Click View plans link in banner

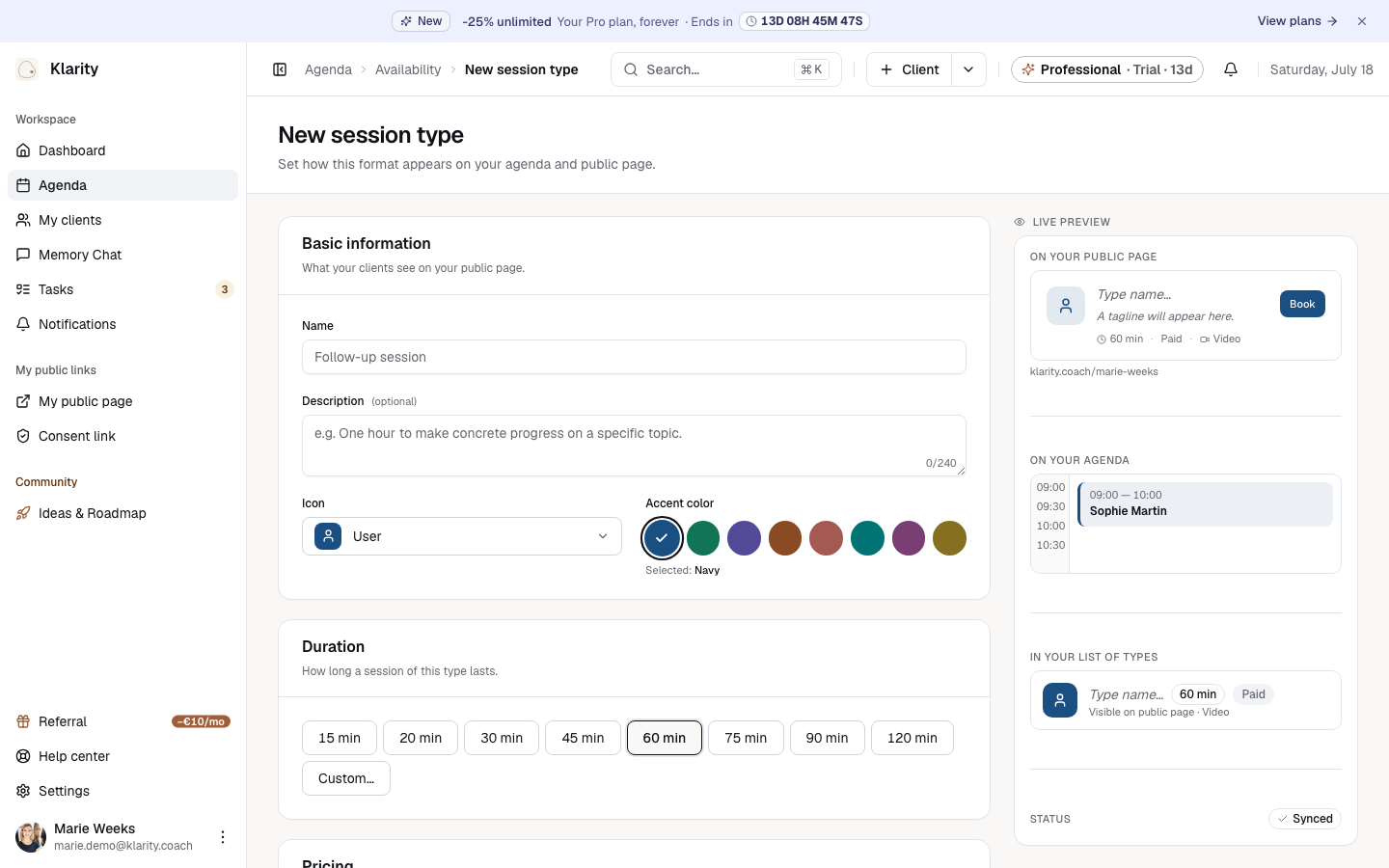(1297, 21)
